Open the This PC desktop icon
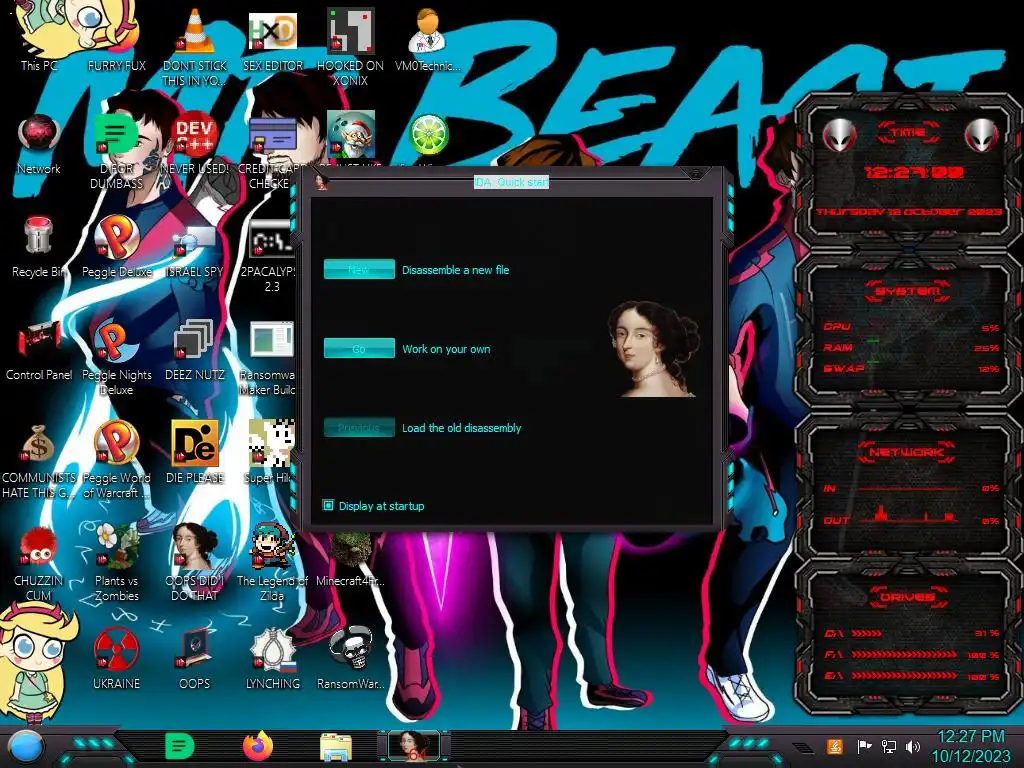 click(x=39, y=39)
